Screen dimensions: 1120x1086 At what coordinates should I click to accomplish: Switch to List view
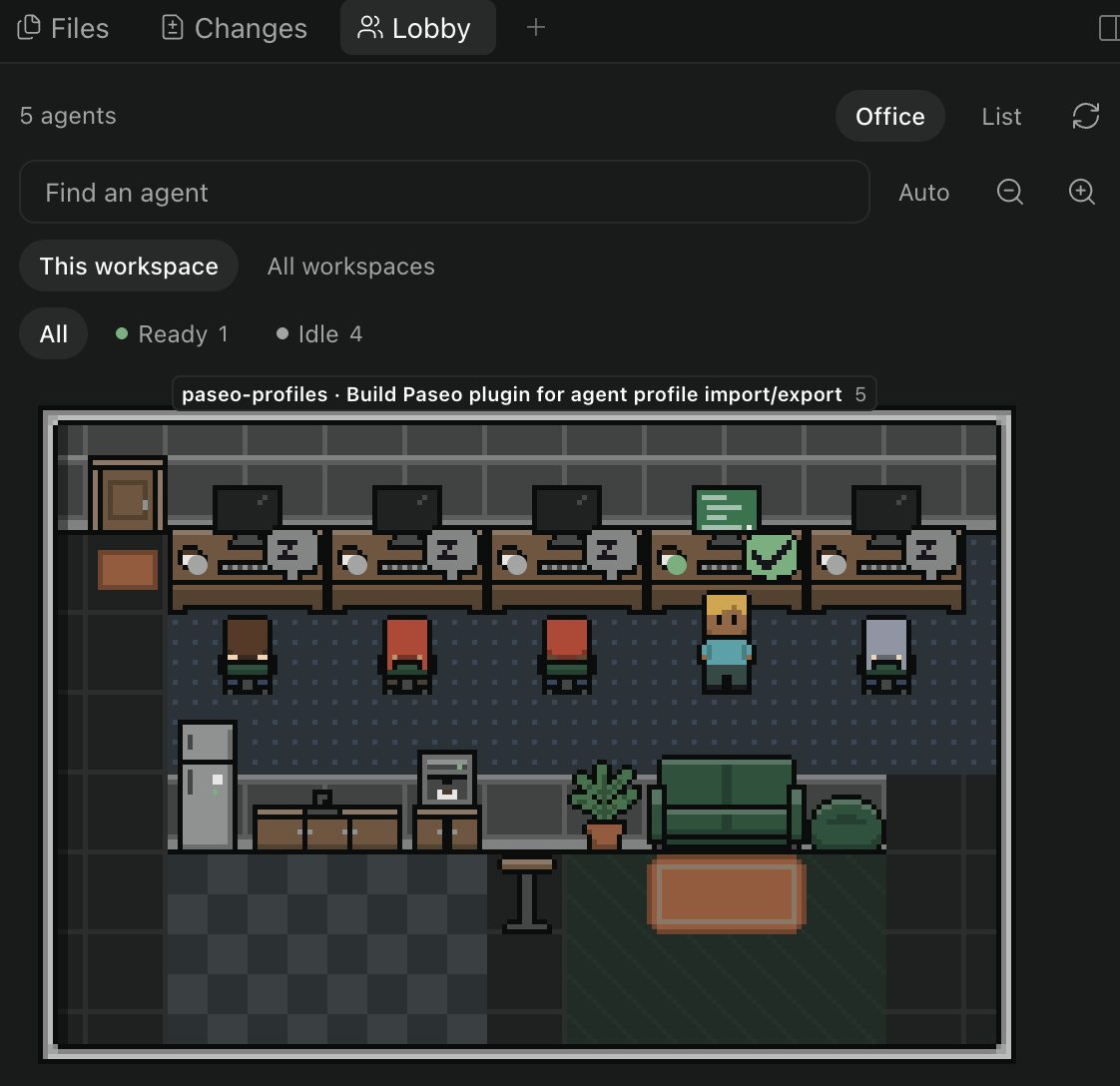point(1001,116)
